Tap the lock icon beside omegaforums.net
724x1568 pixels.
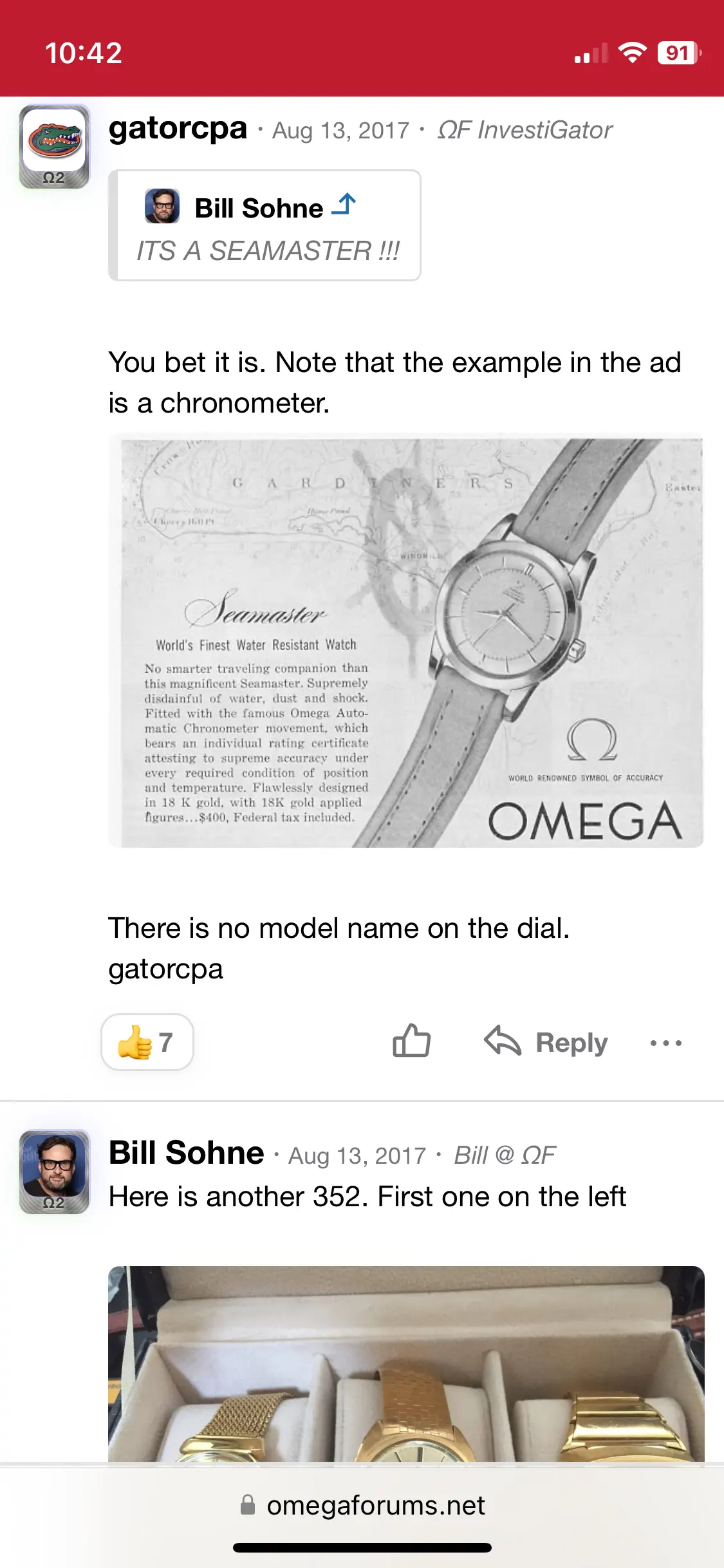[x=248, y=1505]
